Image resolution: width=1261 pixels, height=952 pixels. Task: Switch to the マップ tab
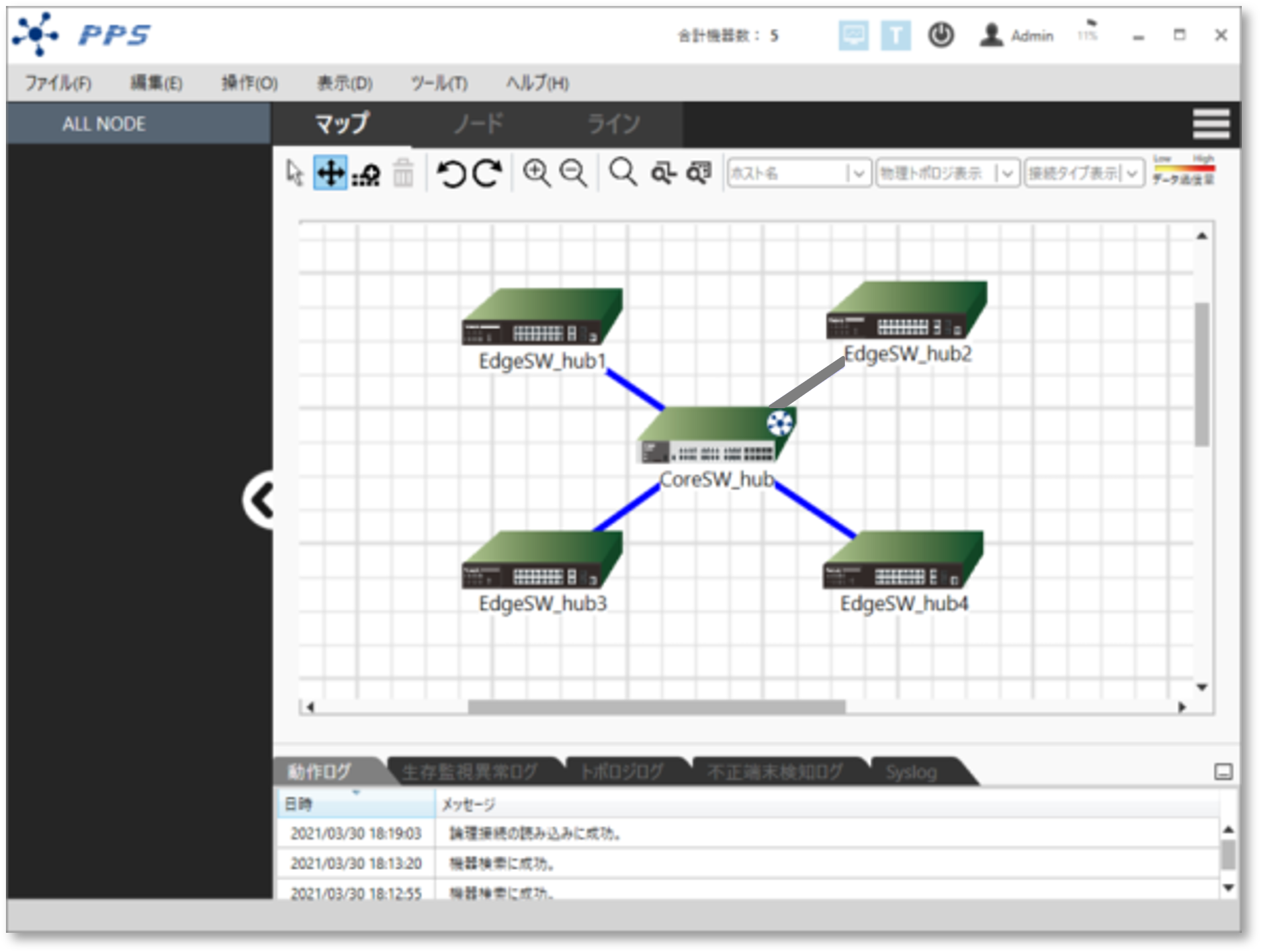341,124
